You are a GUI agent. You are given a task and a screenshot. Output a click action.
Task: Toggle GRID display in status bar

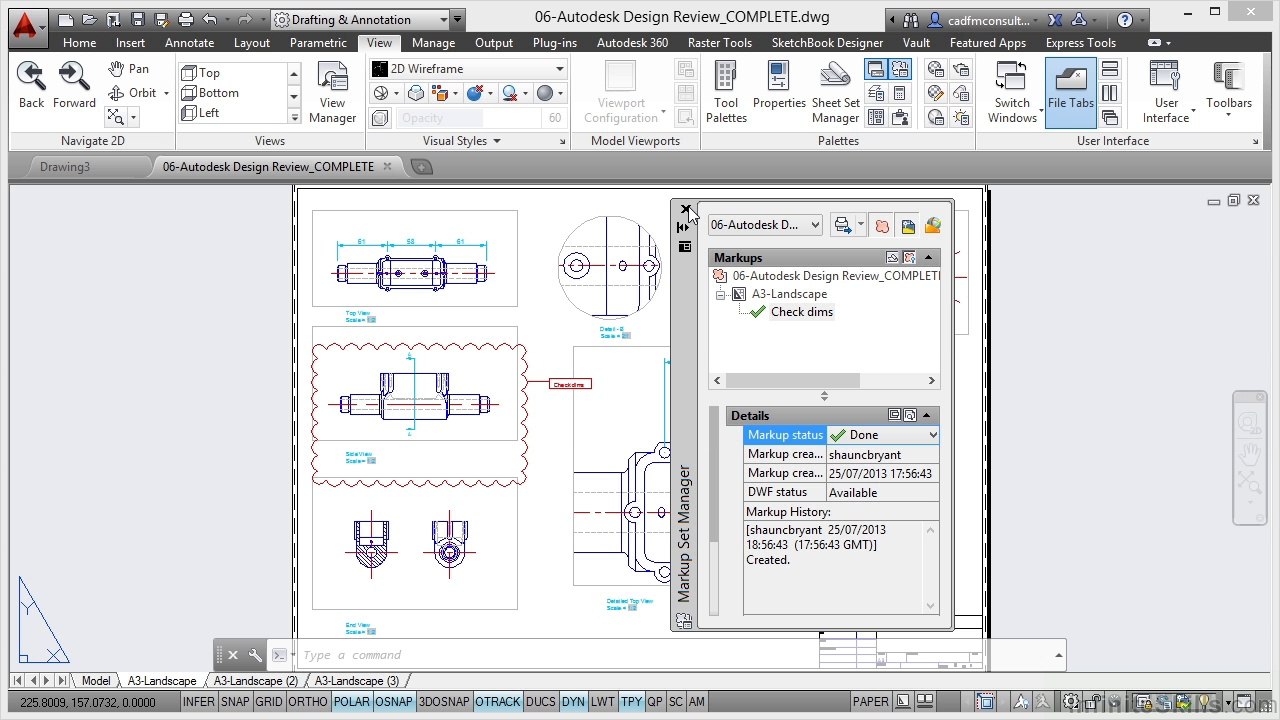[268, 702]
